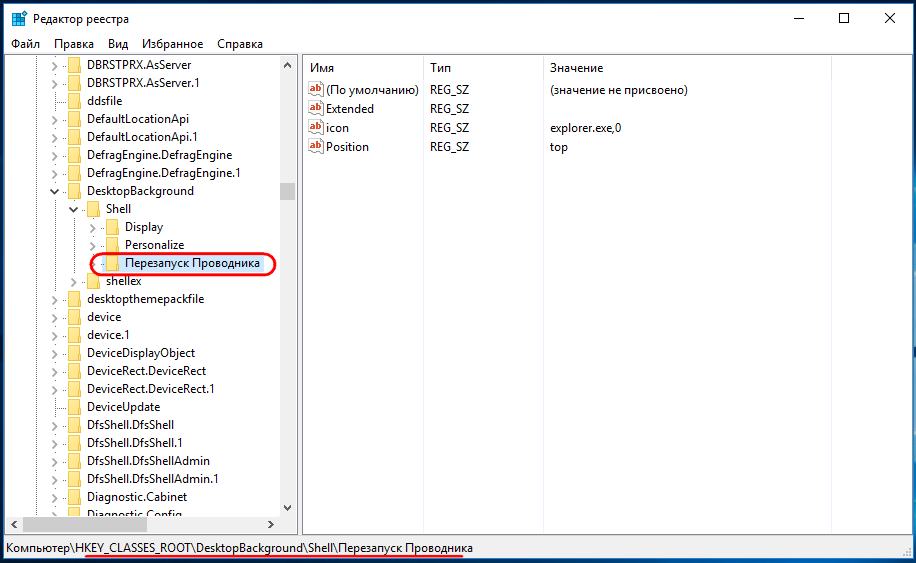Click the folder icon of device.1
This screenshot has height=563, width=916.
tap(74, 335)
